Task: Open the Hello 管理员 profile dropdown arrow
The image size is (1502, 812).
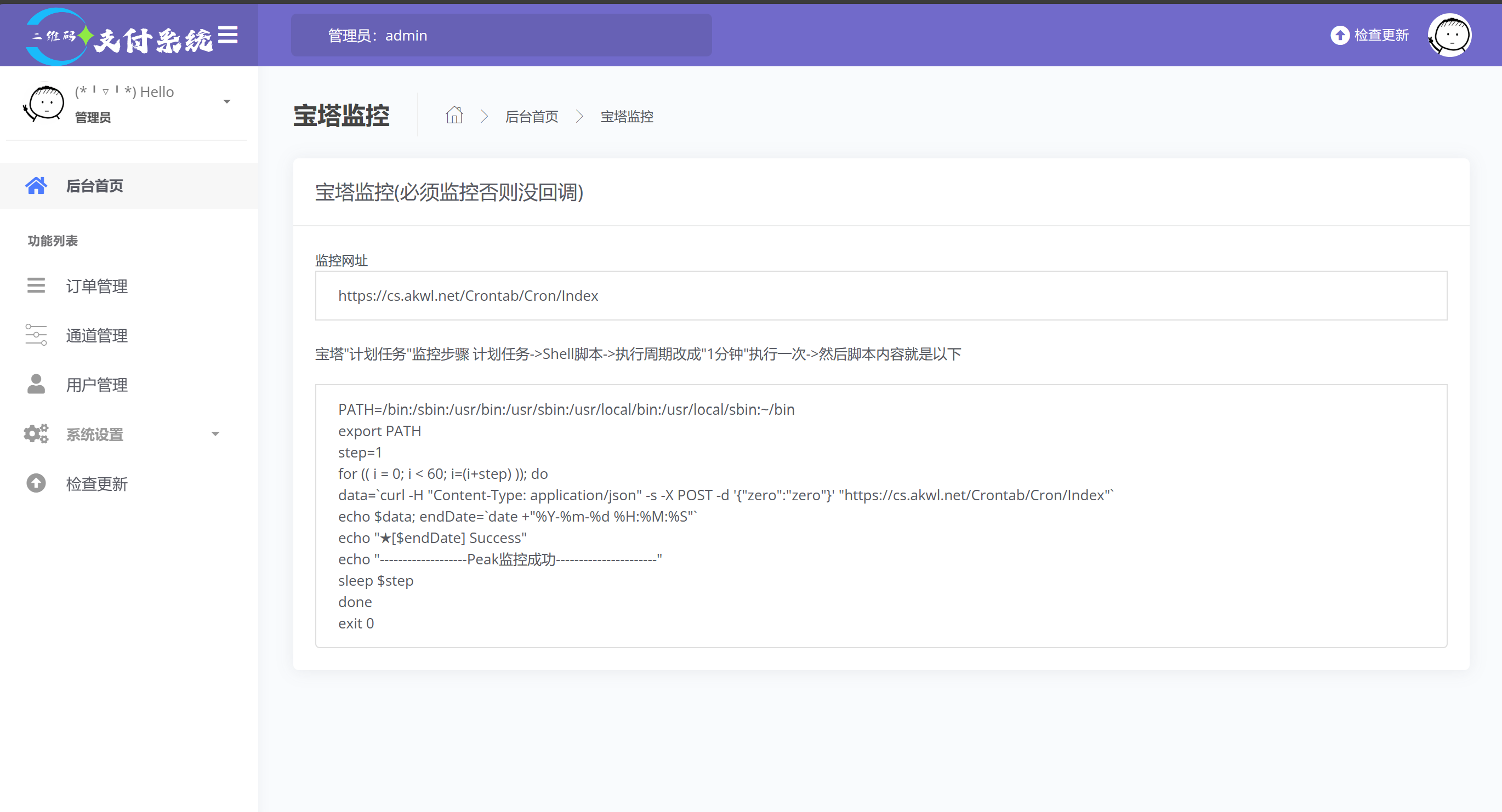Action: [227, 102]
